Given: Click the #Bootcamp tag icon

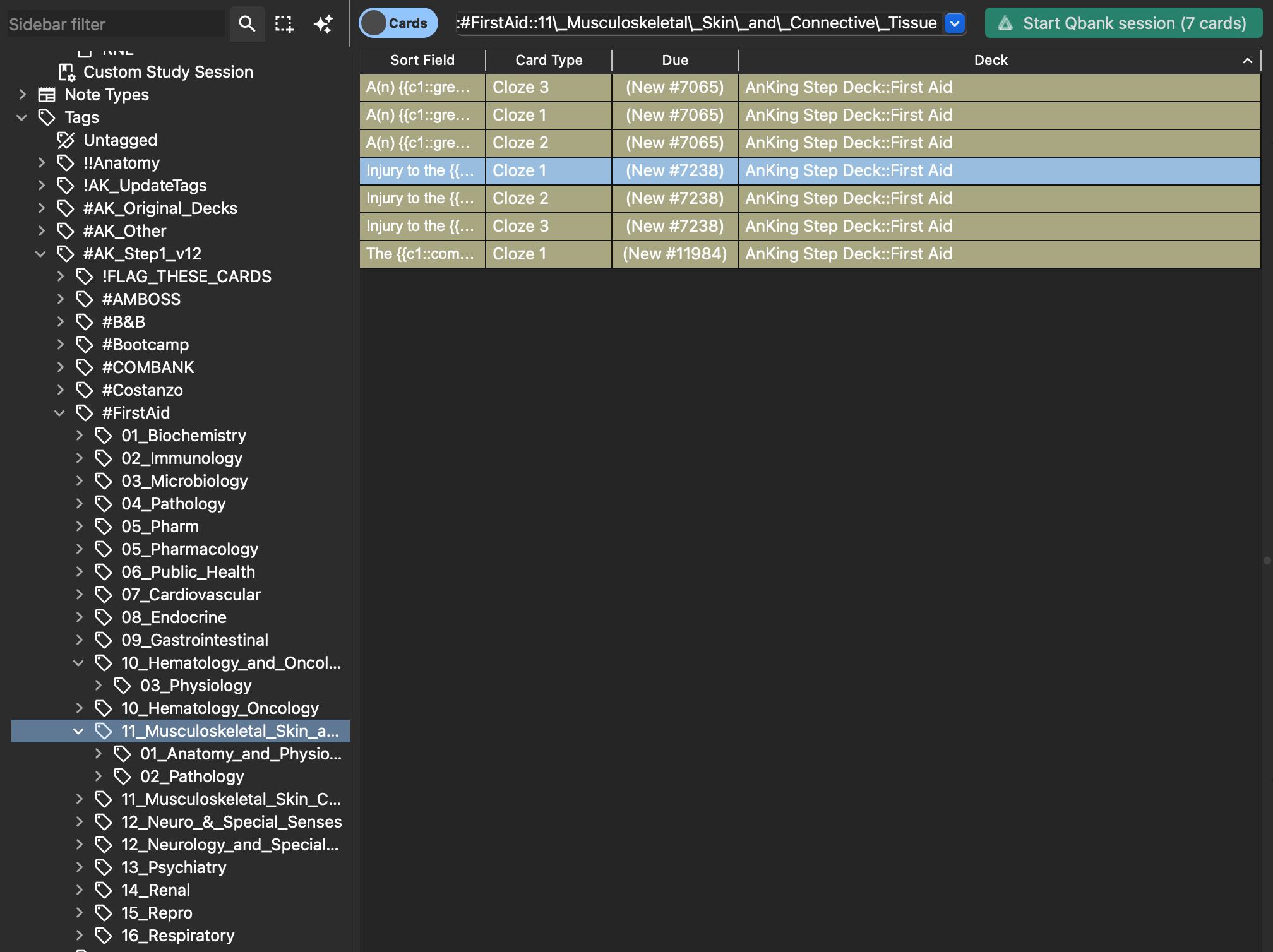Looking at the screenshot, I should point(85,345).
